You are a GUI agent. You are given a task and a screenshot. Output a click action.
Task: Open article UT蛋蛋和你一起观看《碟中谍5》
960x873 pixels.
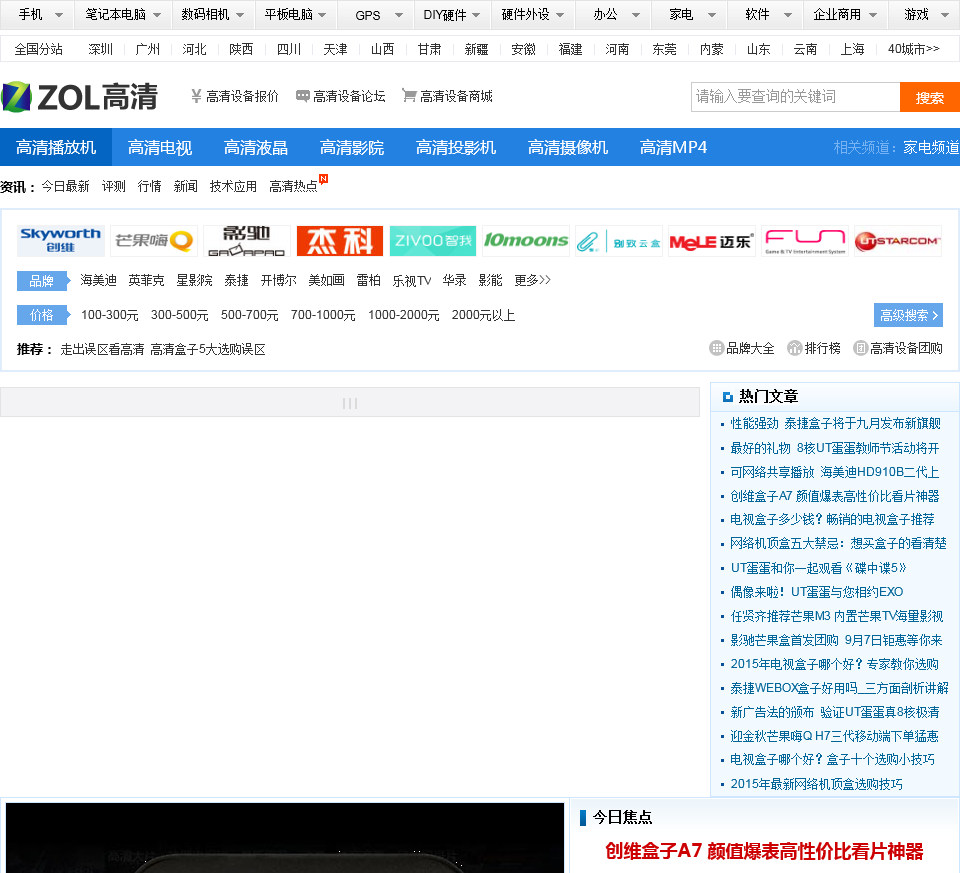(x=818, y=568)
